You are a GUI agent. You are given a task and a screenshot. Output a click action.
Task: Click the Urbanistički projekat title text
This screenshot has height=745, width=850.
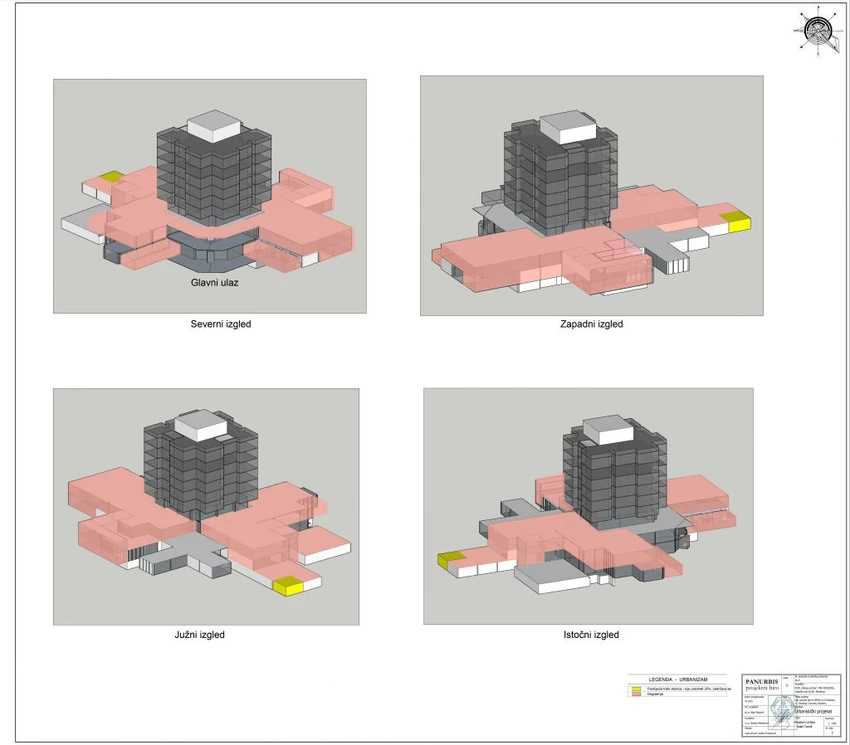point(813,711)
